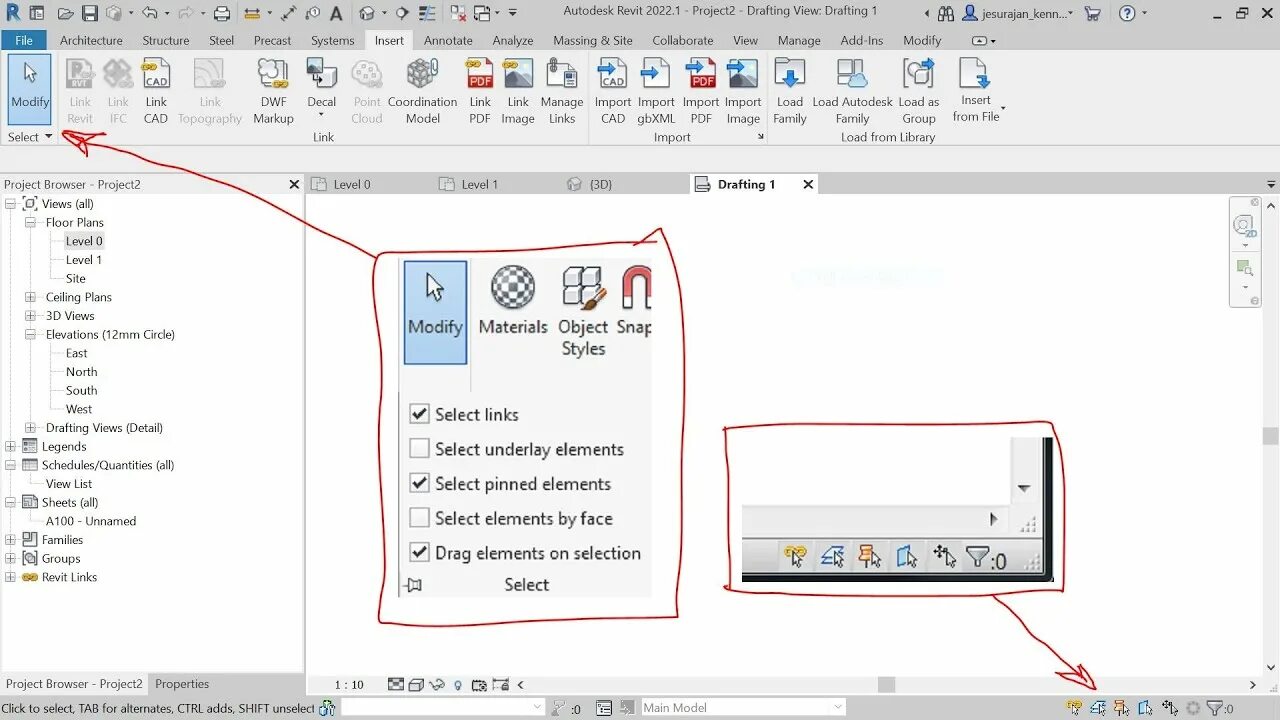Toggle Drag Elements on Selection in status bar
The height and width of the screenshot is (720, 1280).
[1169, 708]
